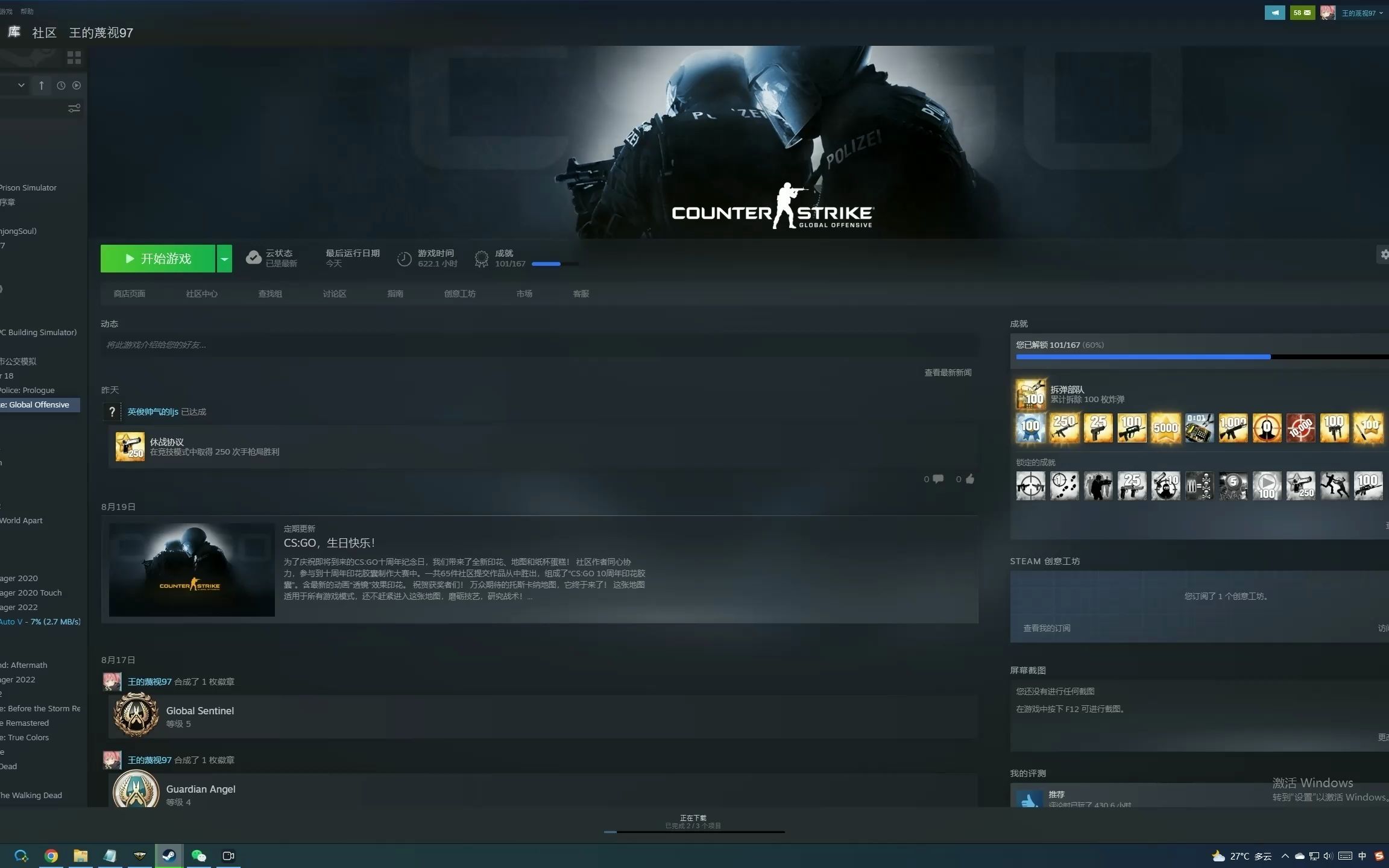Open the 市场 tab
The image size is (1389, 868).
[524, 294]
